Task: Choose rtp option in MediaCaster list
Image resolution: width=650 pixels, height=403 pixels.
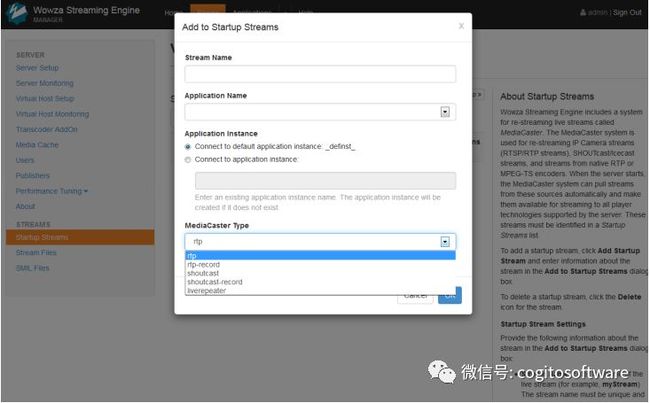Action: pos(320,255)
